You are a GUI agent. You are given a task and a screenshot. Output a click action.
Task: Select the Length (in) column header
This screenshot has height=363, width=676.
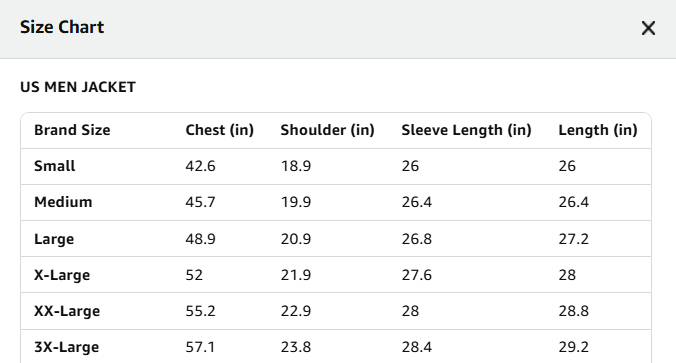pos(598,130)
